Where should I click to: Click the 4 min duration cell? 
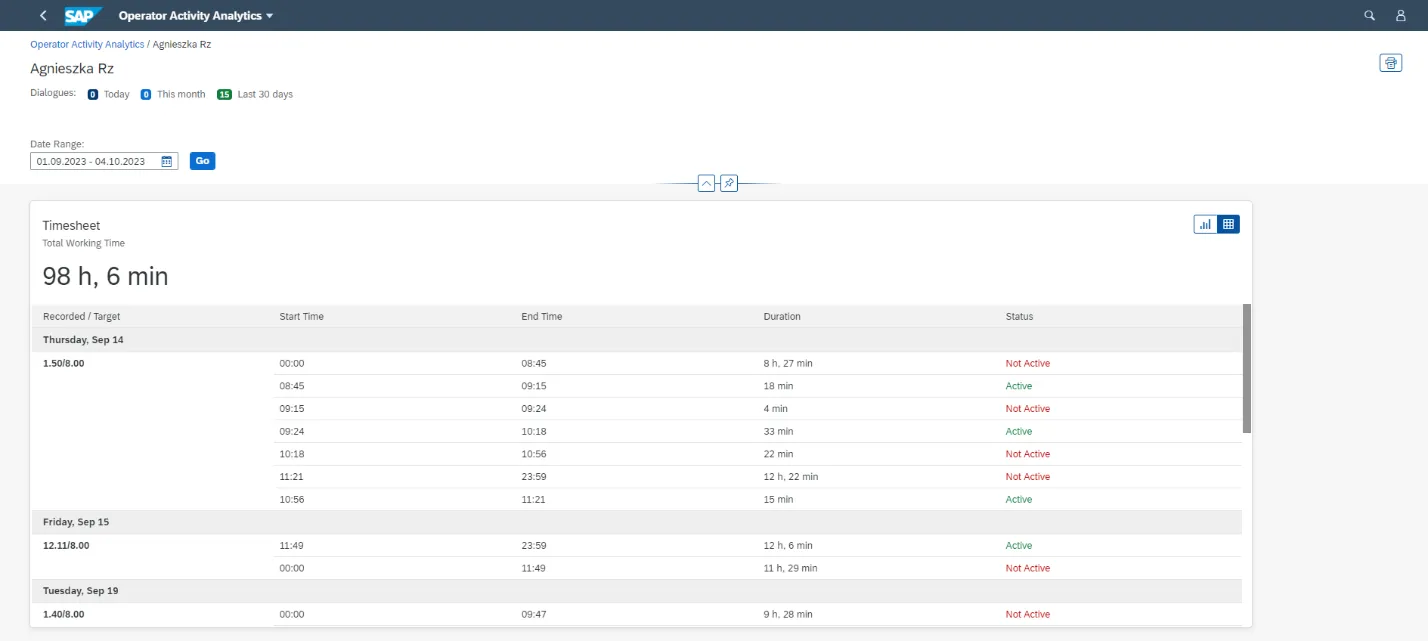pos(775,409)
